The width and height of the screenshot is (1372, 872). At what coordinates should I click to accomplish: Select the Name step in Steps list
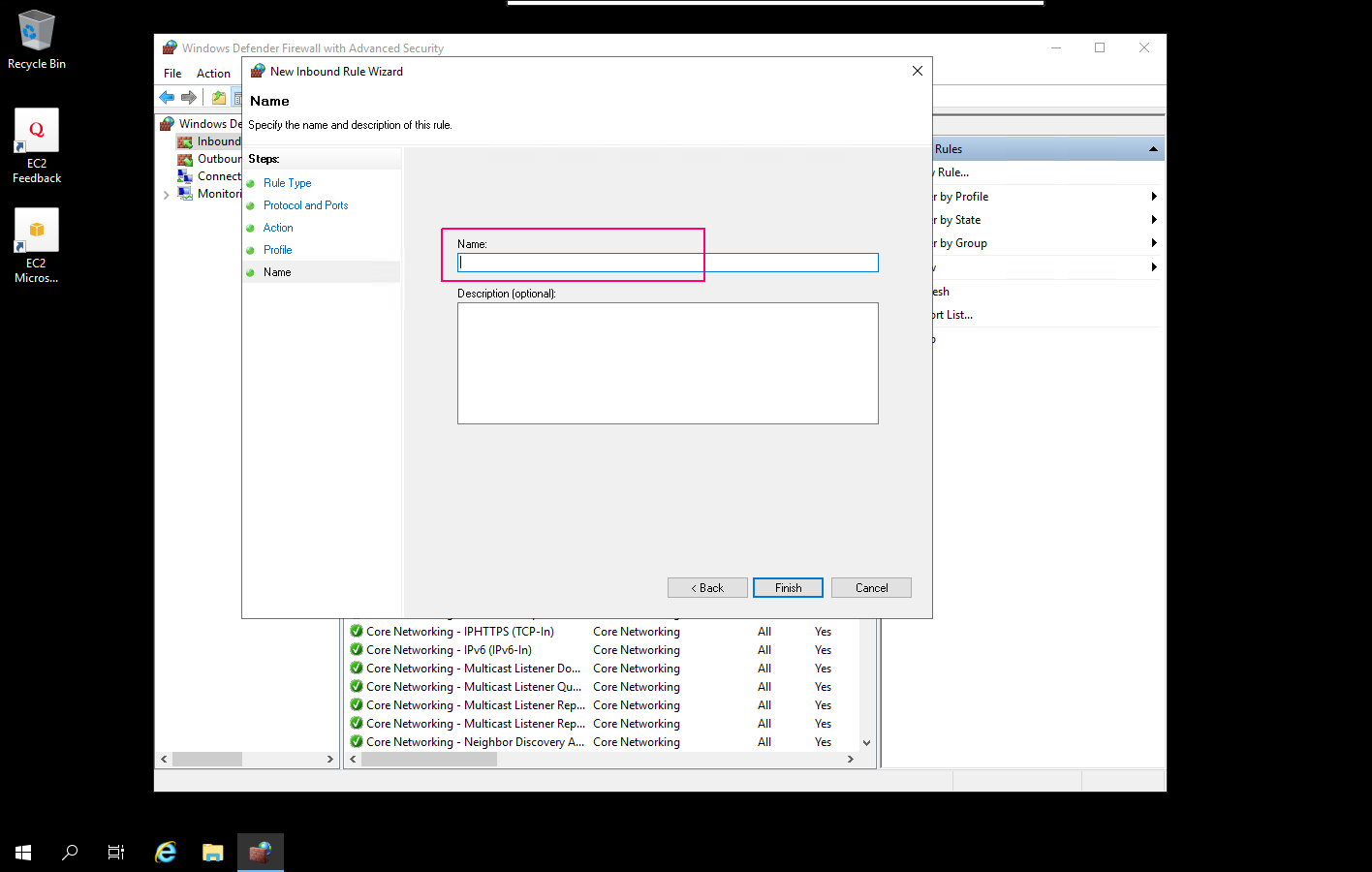(277, 272)
